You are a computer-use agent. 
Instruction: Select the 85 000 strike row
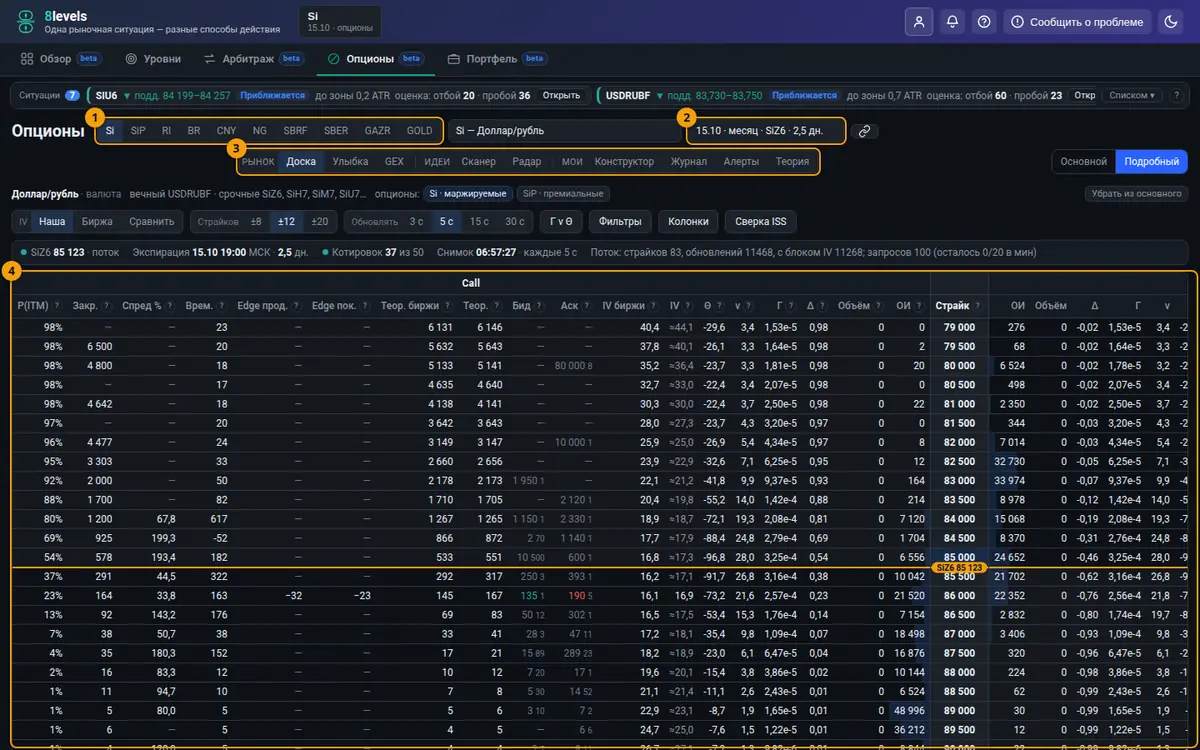[600, 557]
